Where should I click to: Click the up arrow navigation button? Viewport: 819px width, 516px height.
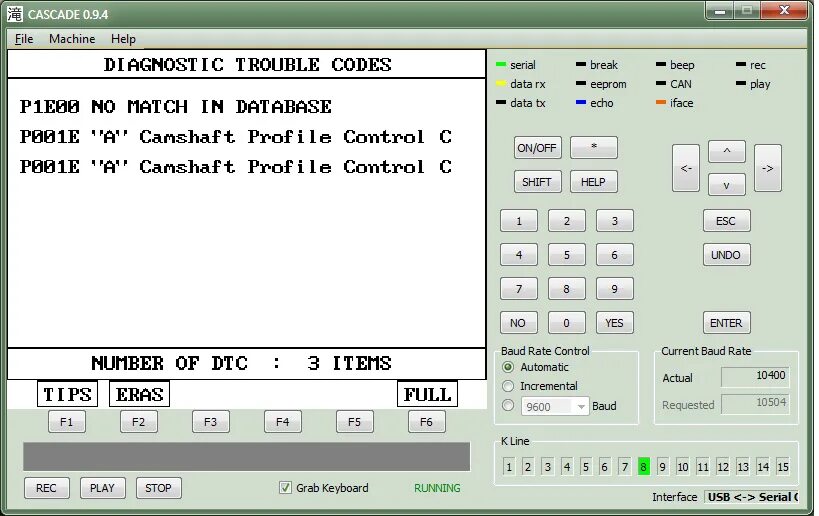point(727,151)
